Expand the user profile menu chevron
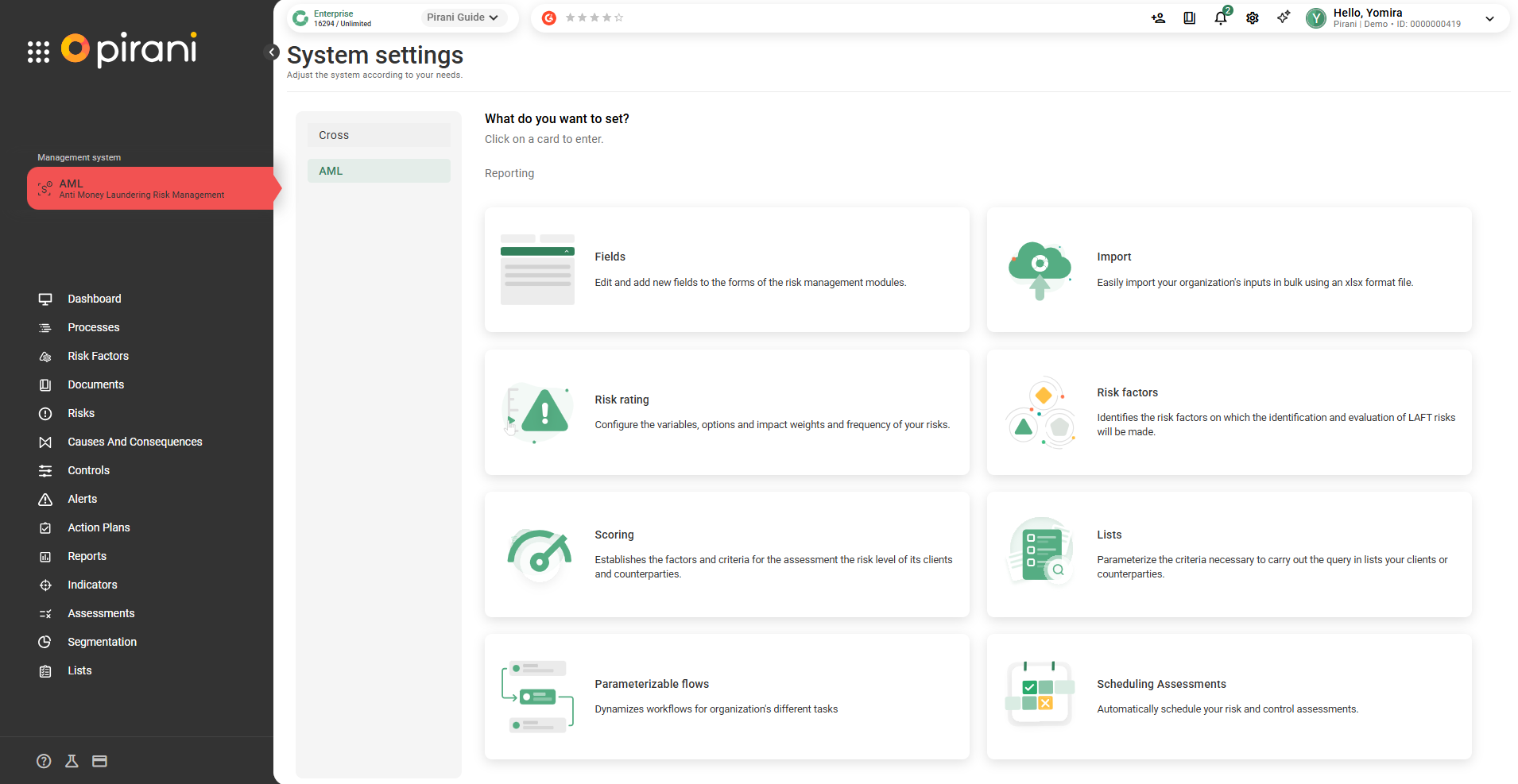 [1489, 18]
